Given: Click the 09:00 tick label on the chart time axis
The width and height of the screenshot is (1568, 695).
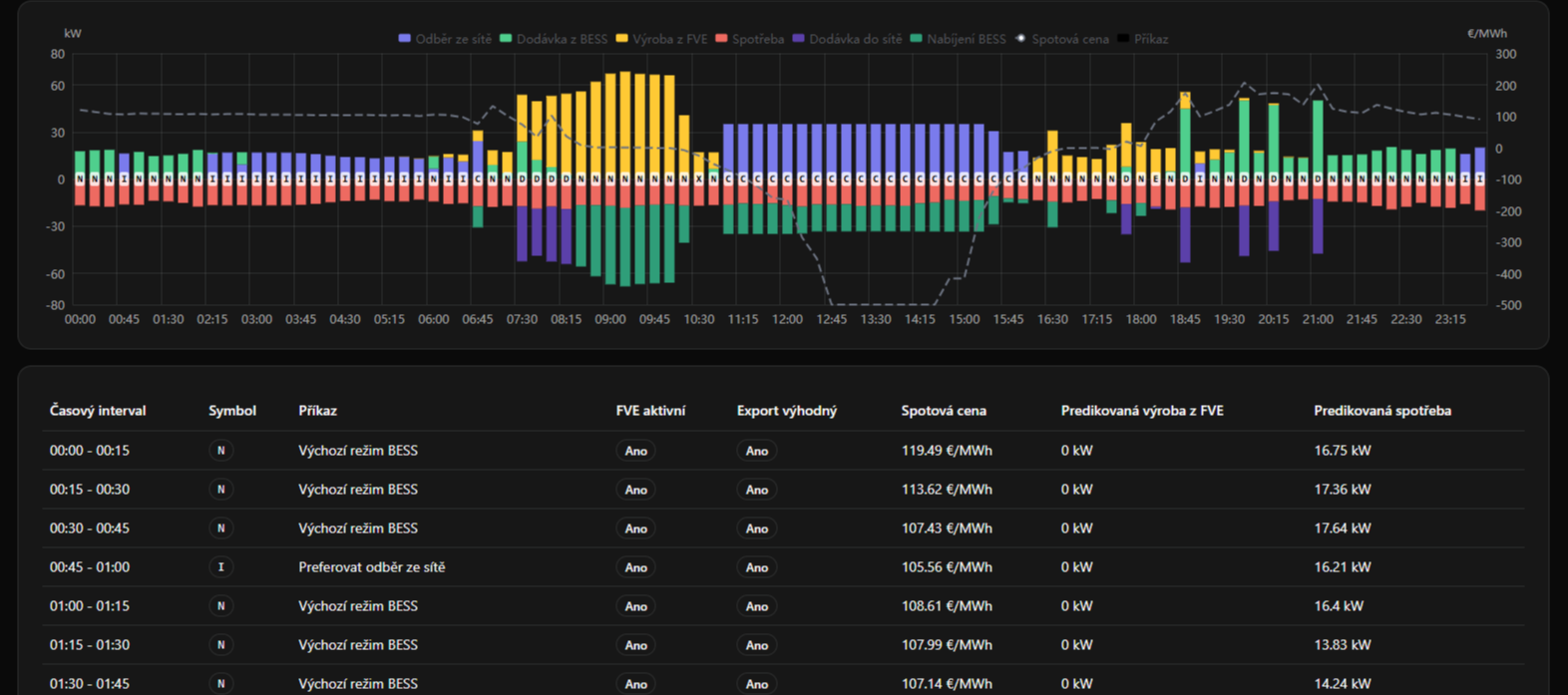Looking at the screenshot, I should coord(610,319).
